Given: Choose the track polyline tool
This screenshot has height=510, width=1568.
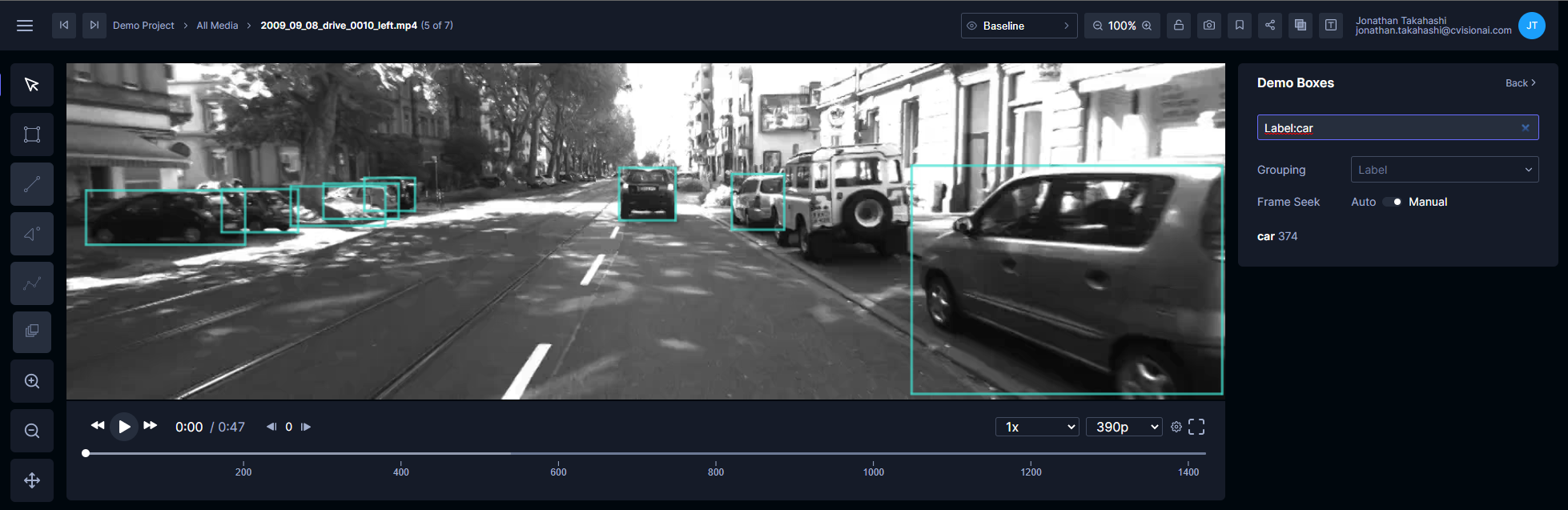Looking at the screenshot, I should (32, 283).
